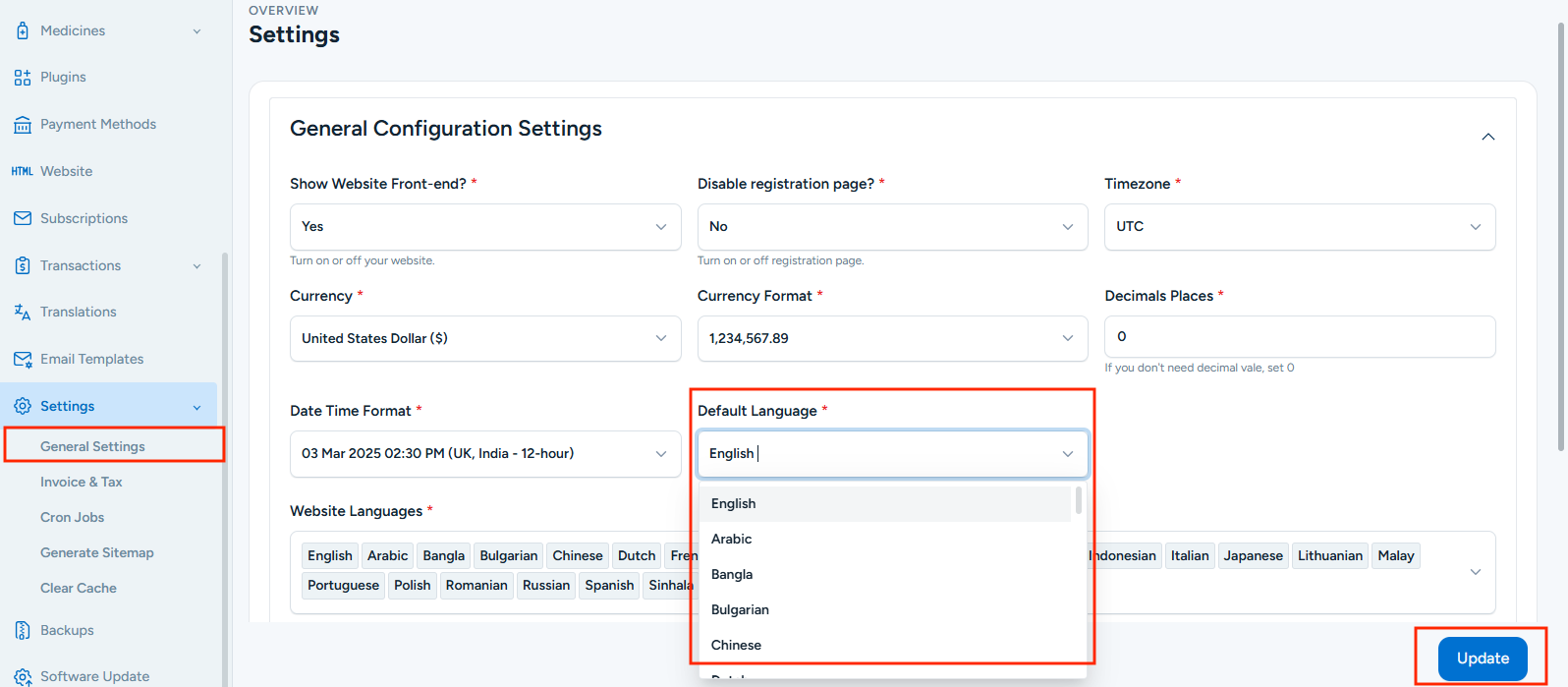Collapse General Configuration Settings section
The height and width of the screenshot is (687, 1568).
[1487, 137]
